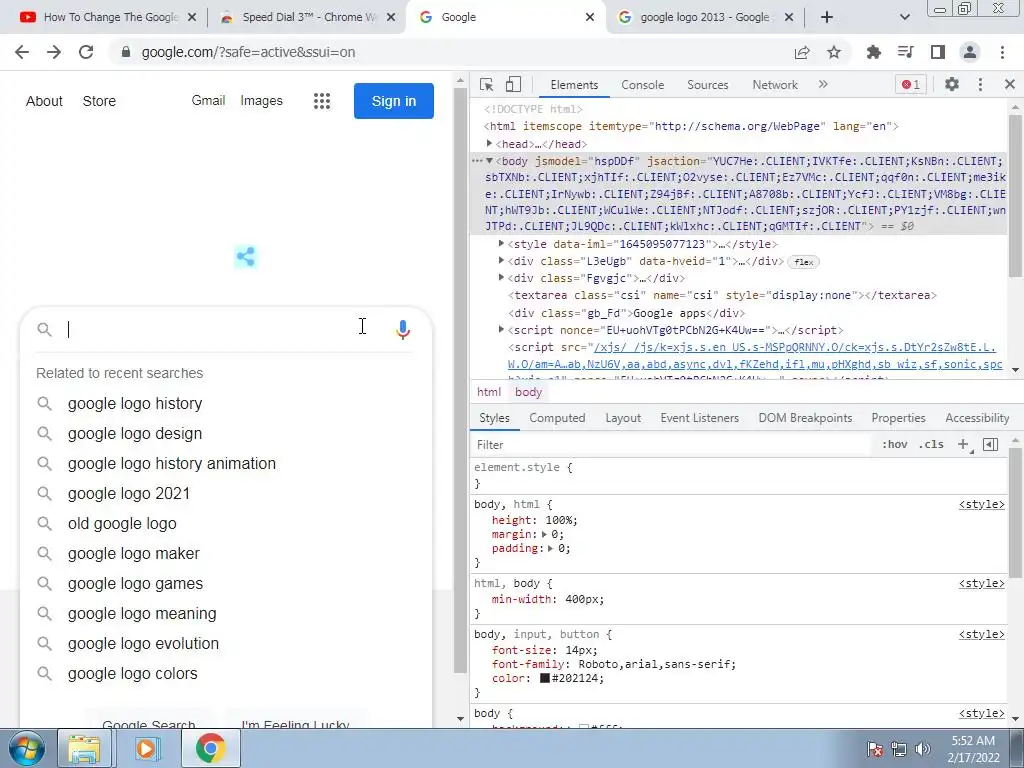Image resolution: width=1024 pixels, height=768 pixels.
Task: Open the Properties tab
Action: [898, 418]
